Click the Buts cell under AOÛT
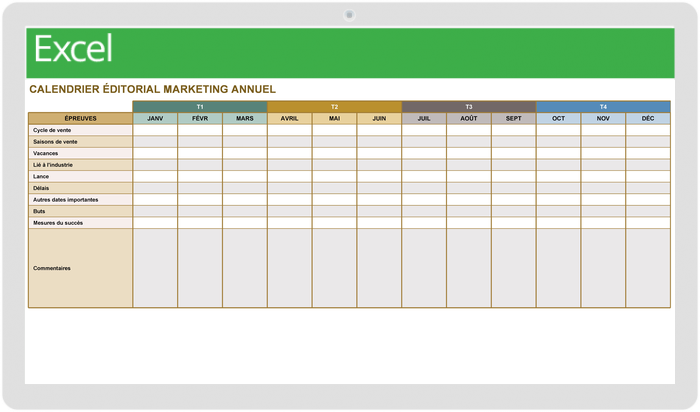700x412 pixels. [469, 211]
